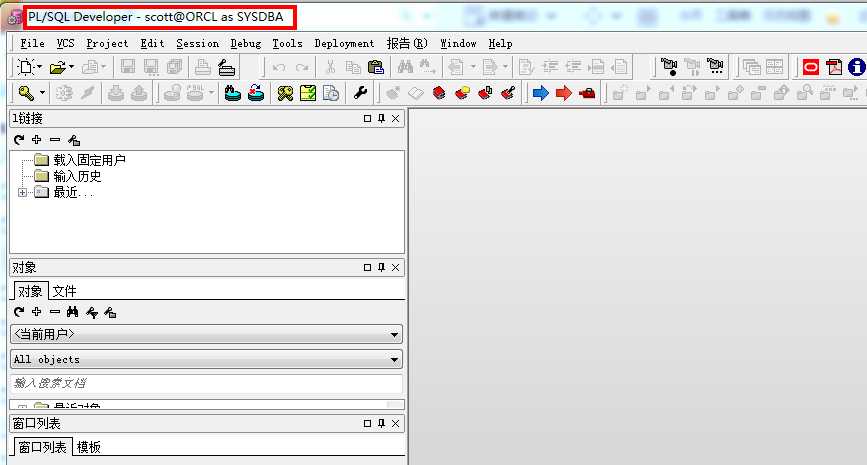867x465 pixels.
Task: Open the Session menu
Action: tap(197, 43)
